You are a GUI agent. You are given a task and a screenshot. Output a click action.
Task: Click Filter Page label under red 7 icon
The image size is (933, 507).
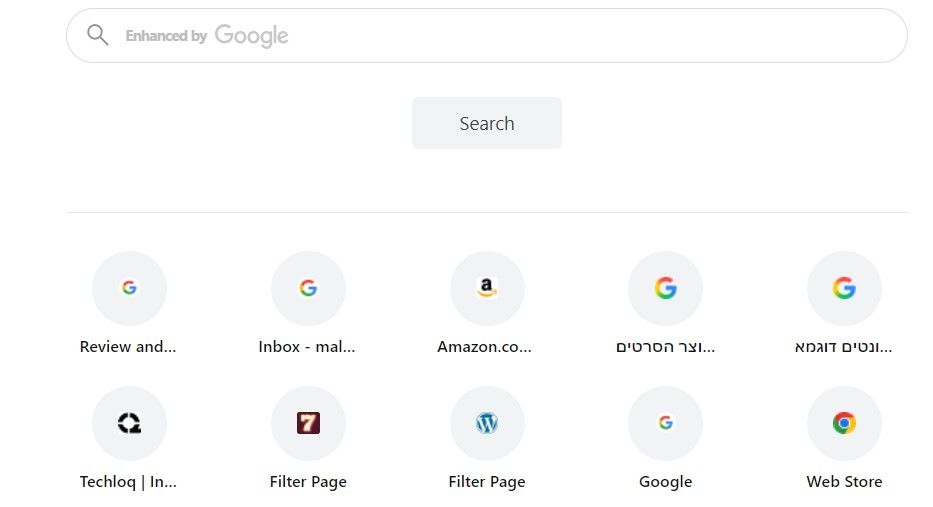(x=308, y=482)
